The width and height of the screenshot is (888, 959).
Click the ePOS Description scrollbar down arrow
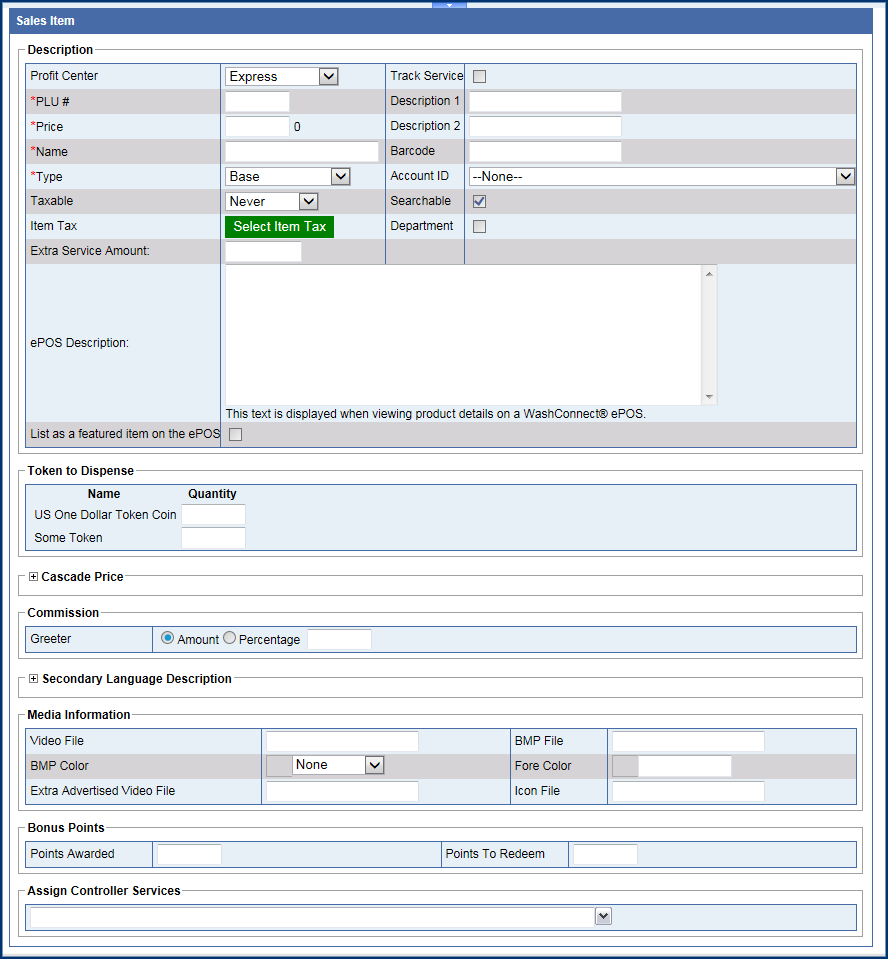point(709,397)
